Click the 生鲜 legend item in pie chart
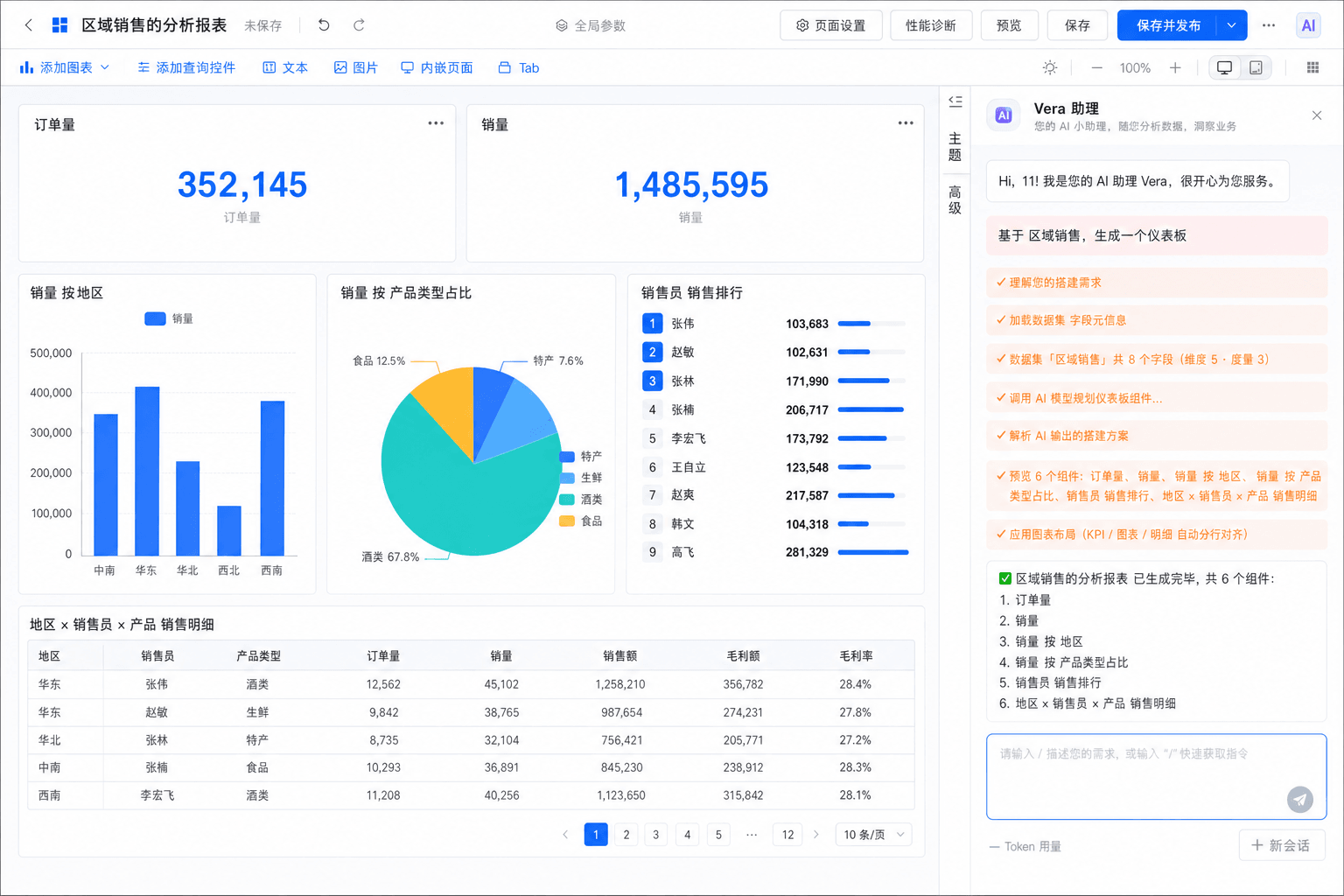Screen dimensions: 1344x896 pyautogui.click(x=581, y=478)
